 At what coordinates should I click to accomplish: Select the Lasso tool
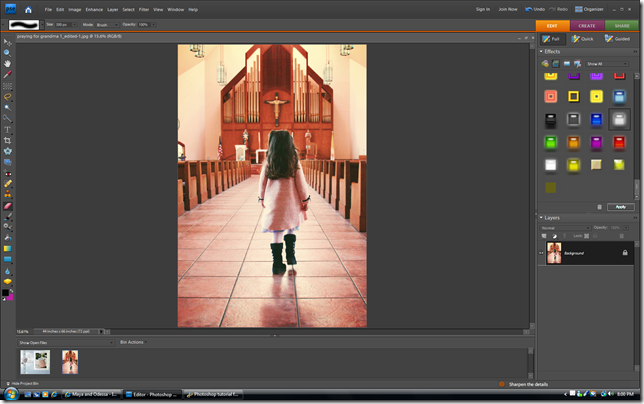7,97
